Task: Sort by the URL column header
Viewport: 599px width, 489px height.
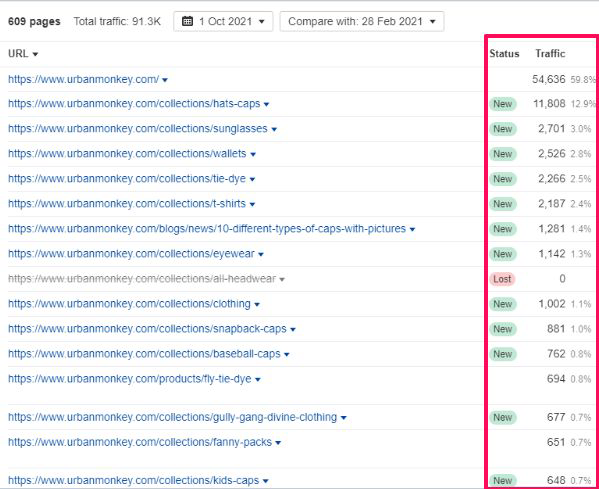Action: [x=23, y=53]
